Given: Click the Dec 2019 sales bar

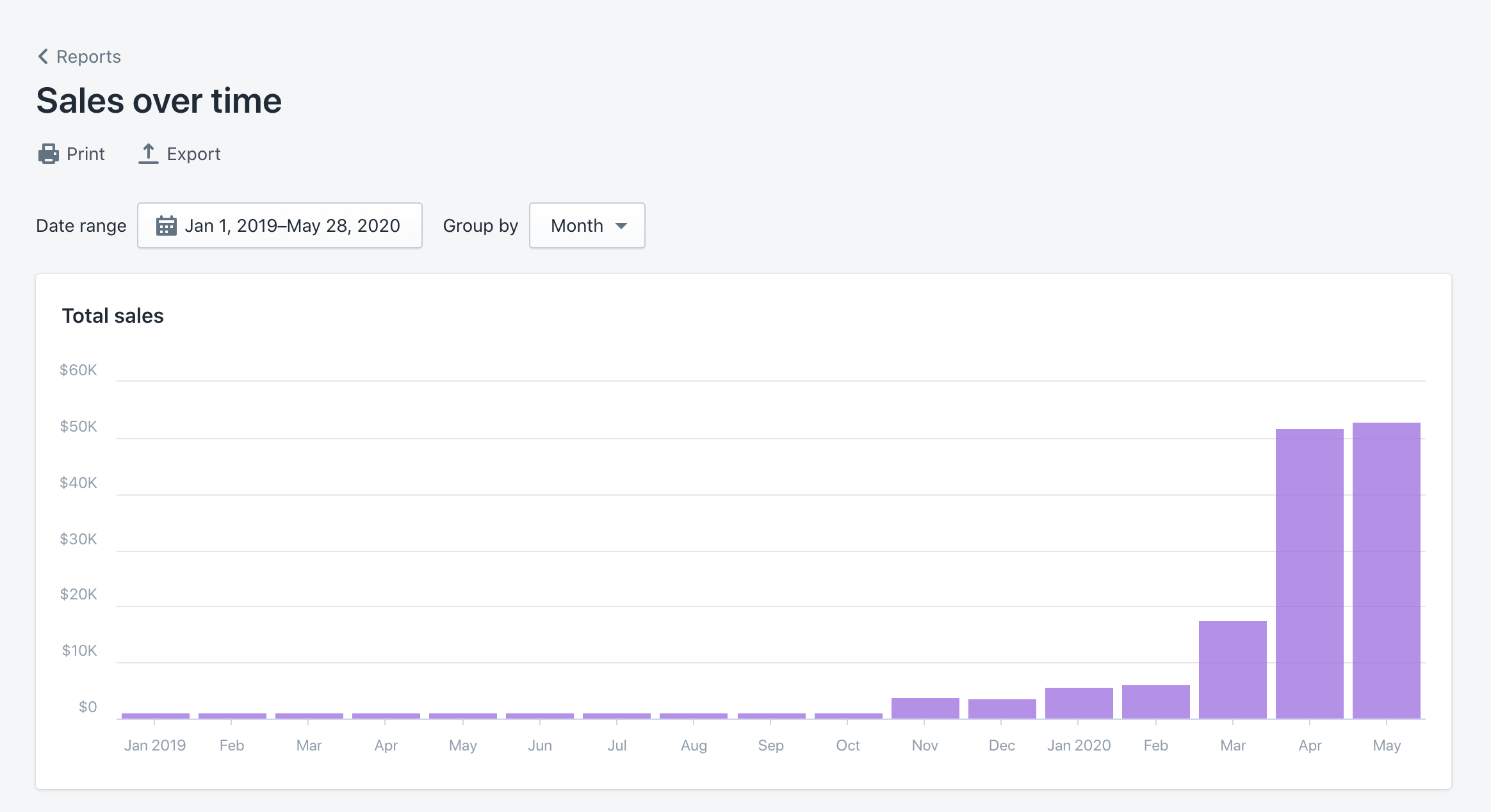Looking at the screenshot, I should (1002, 709).
